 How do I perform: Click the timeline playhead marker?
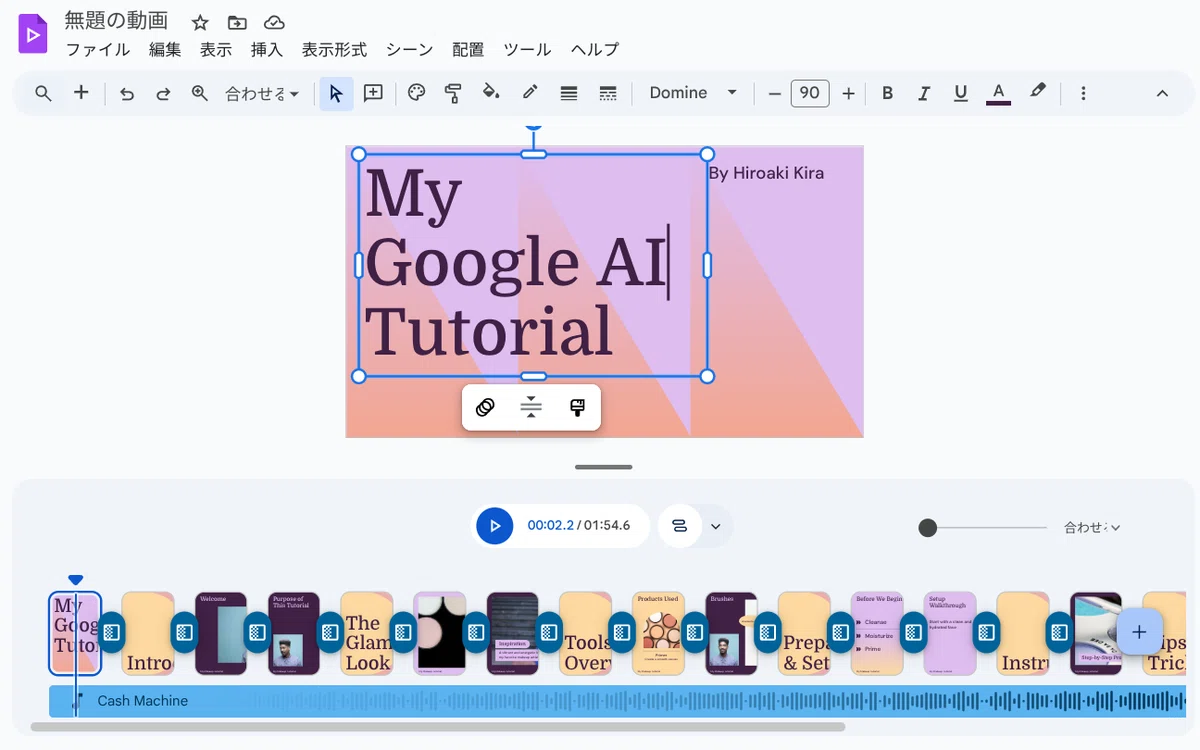[75, 580]
